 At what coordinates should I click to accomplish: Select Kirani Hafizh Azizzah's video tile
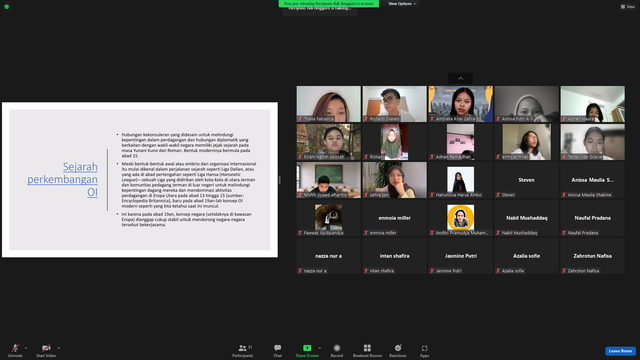click(329, 142)
